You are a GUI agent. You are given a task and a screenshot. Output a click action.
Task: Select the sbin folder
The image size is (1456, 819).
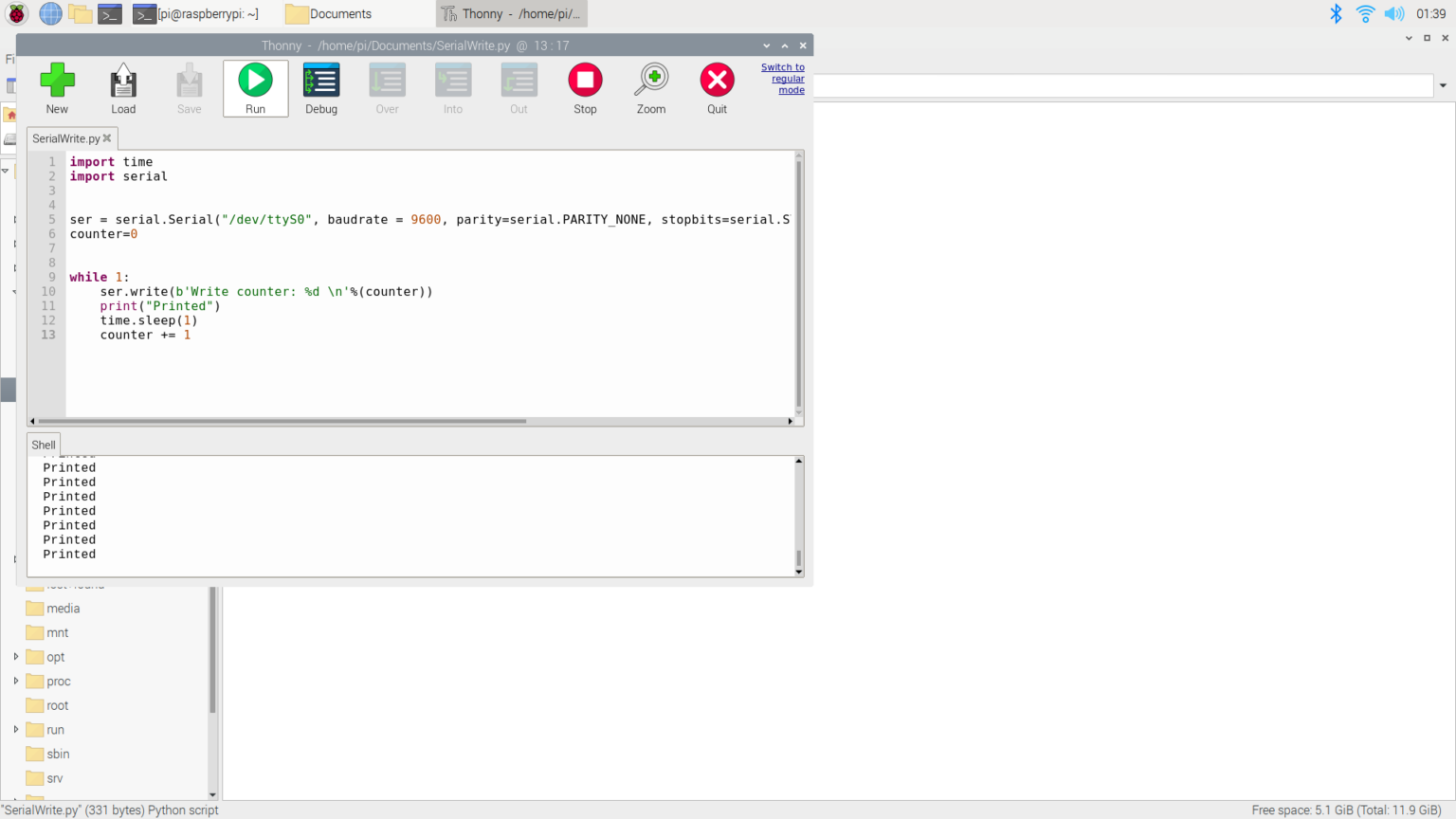(47, 754)
